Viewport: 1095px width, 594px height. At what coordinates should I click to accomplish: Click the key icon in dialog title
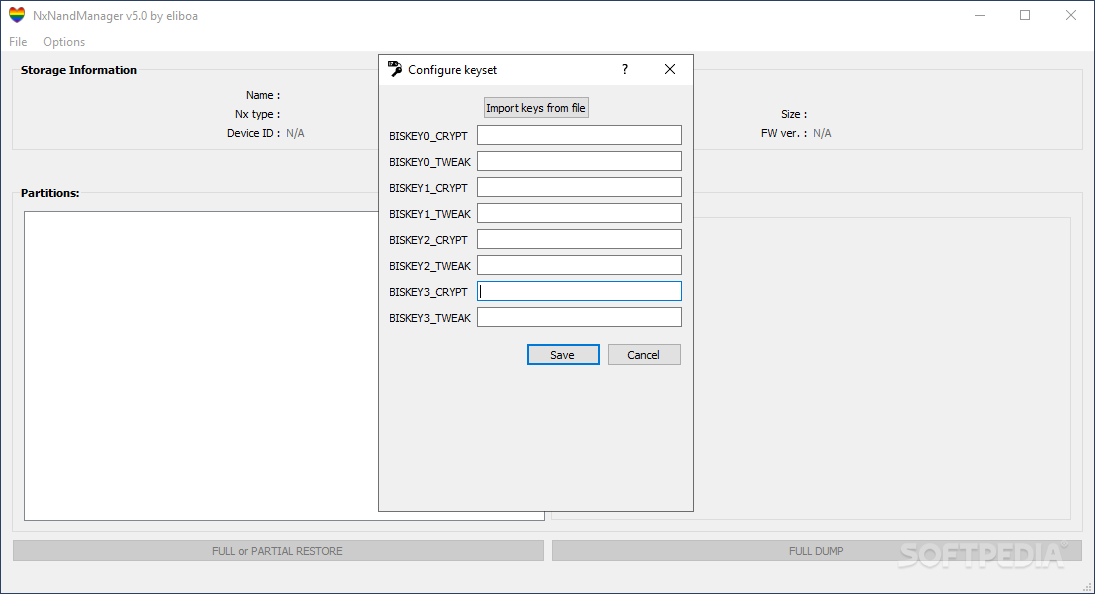pyautogui.click(x=395, y=68)
